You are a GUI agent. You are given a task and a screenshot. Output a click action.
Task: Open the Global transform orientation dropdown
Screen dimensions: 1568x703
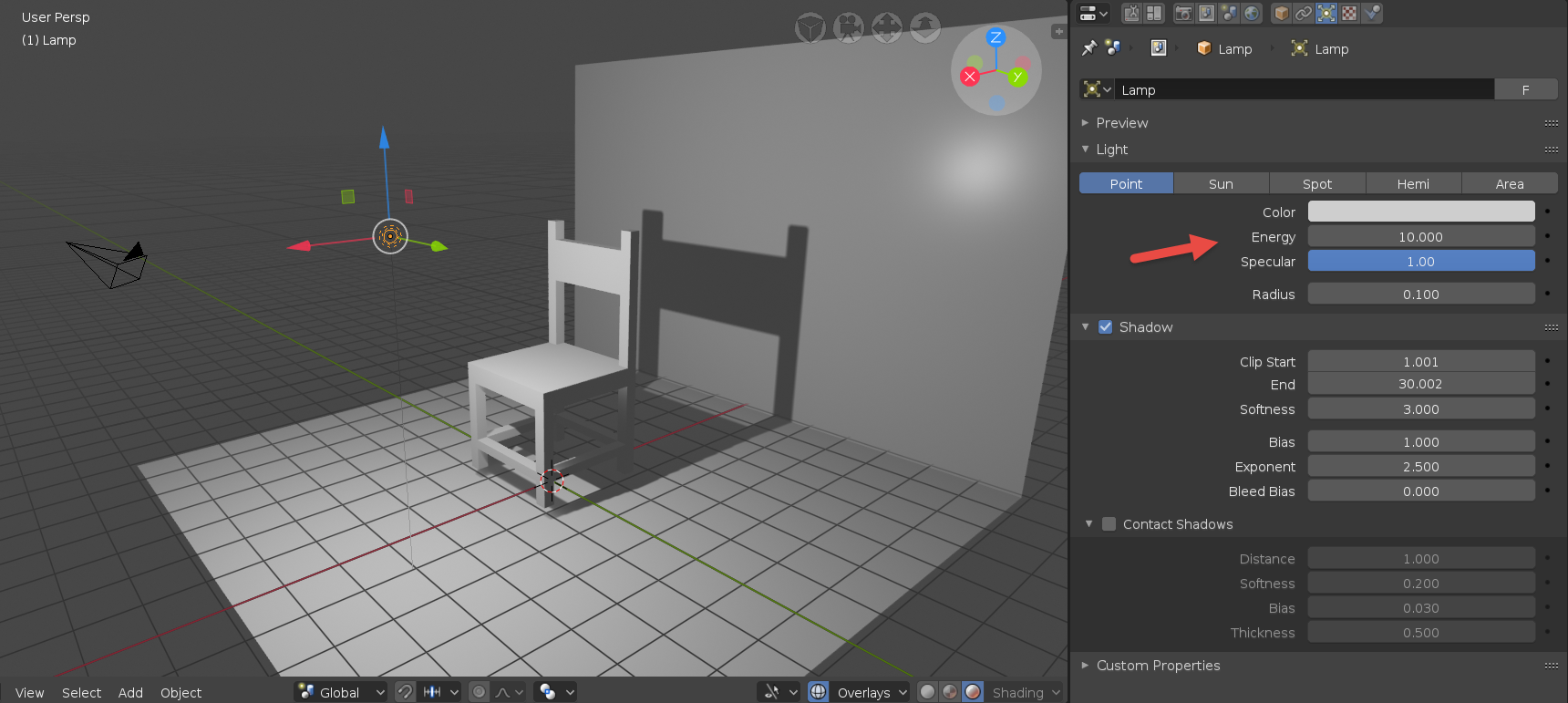pyautogui.click(x=341, y=692)
